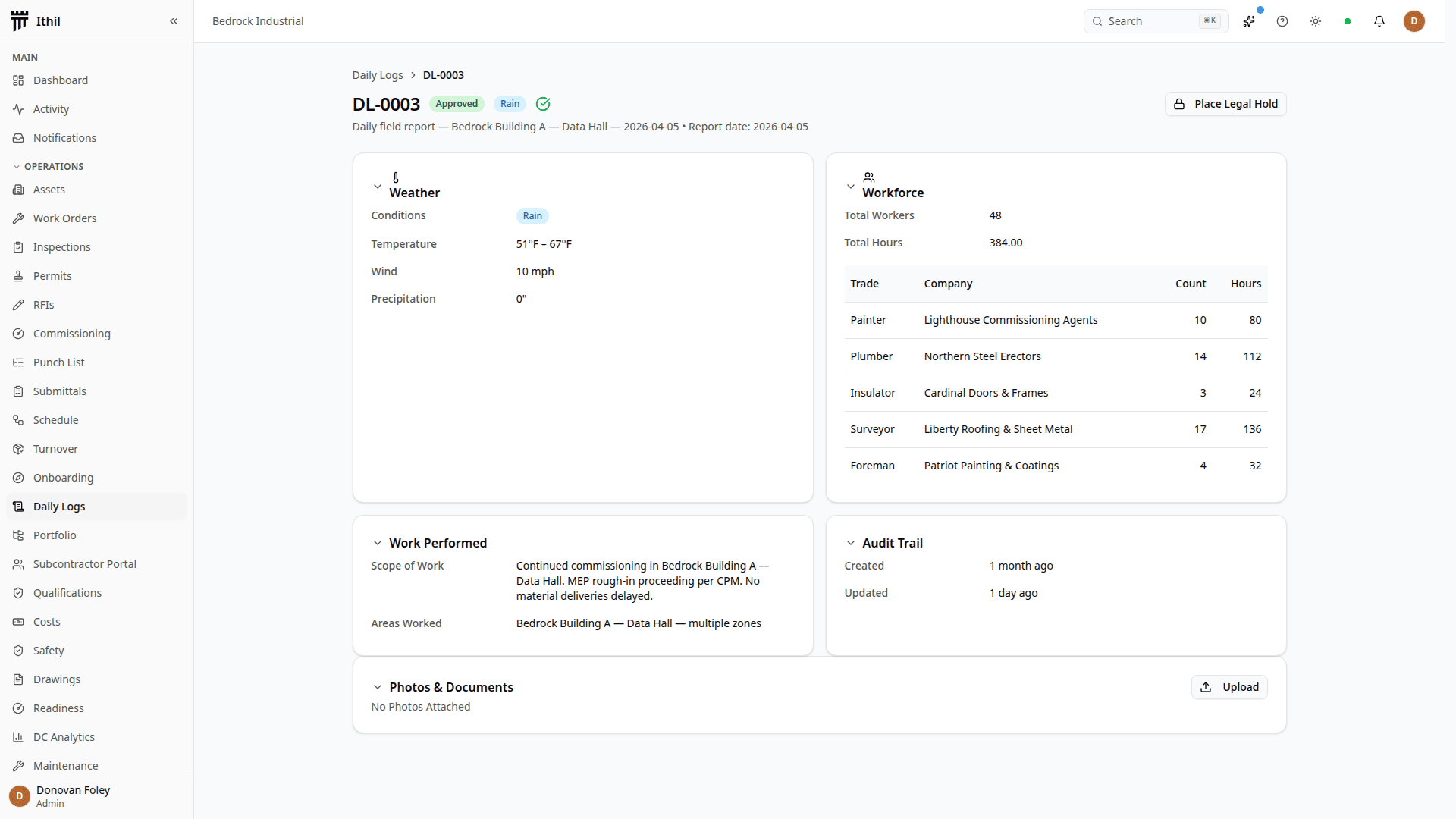Click the RFIs pencil icon
The height and width of the screenshot is (819, 1456).
pos(18,305)
